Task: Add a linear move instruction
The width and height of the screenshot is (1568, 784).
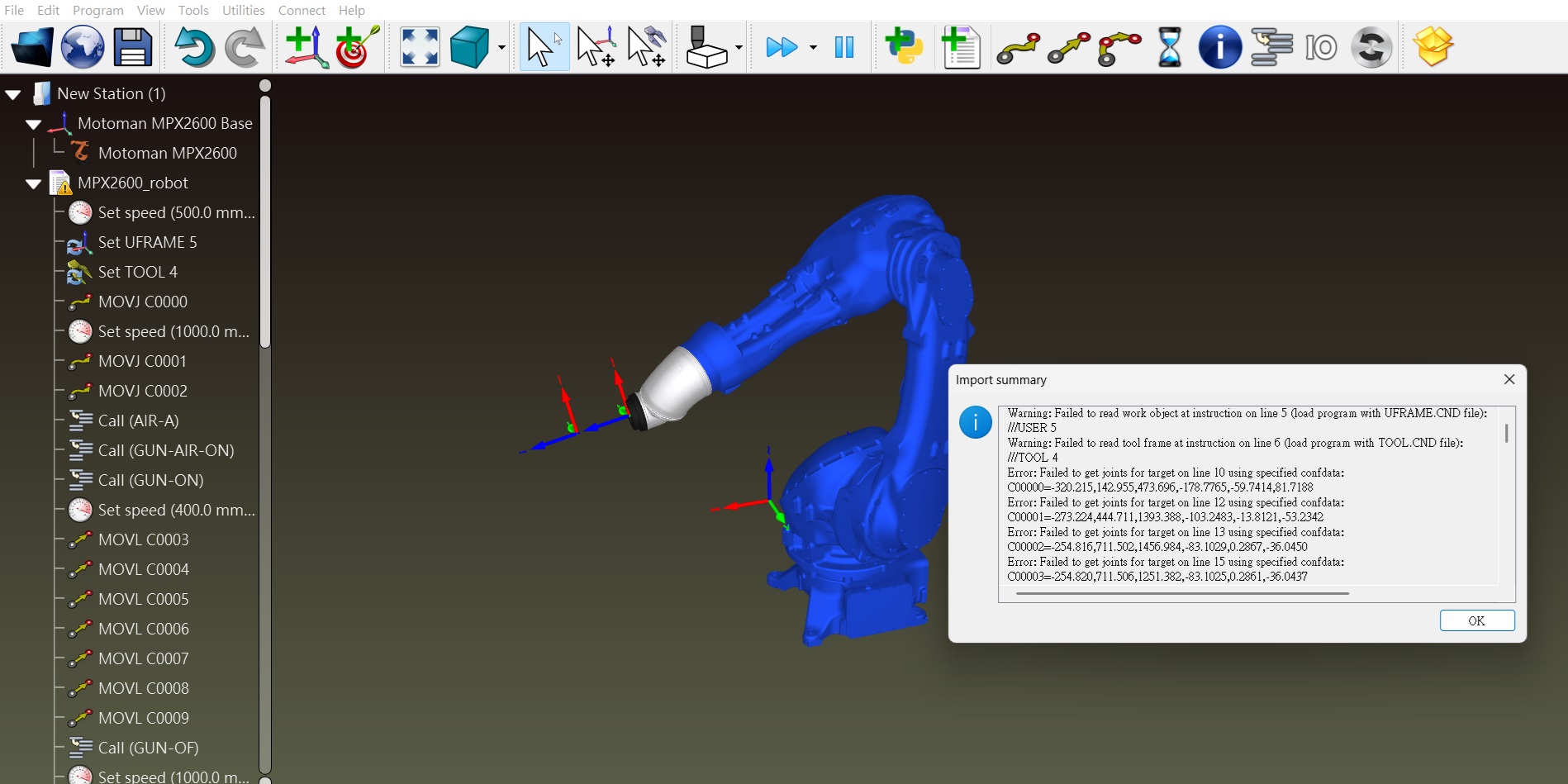Action: [x=1068, y=48]
